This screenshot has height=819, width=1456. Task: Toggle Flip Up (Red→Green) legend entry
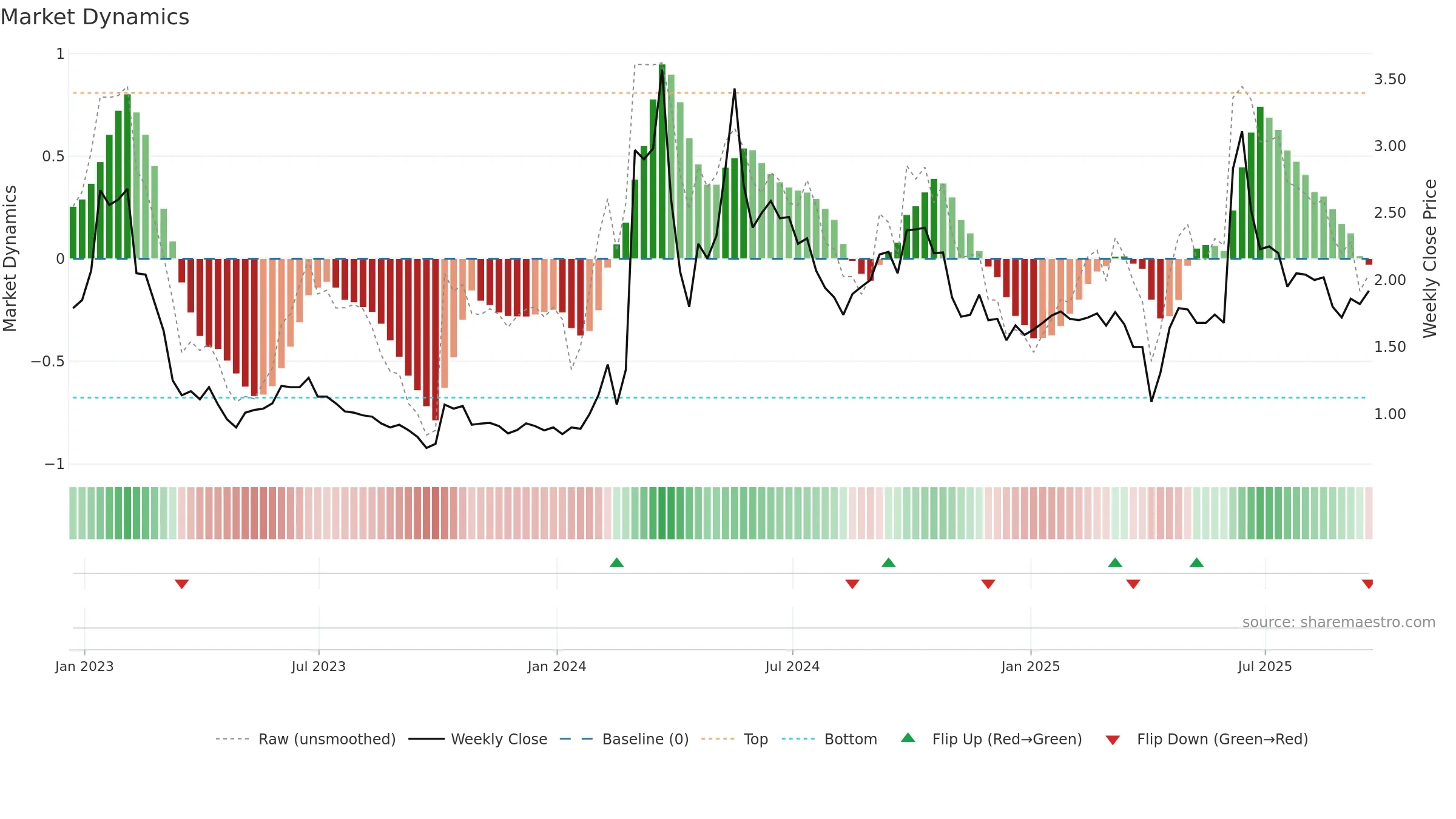coord(991,739)
